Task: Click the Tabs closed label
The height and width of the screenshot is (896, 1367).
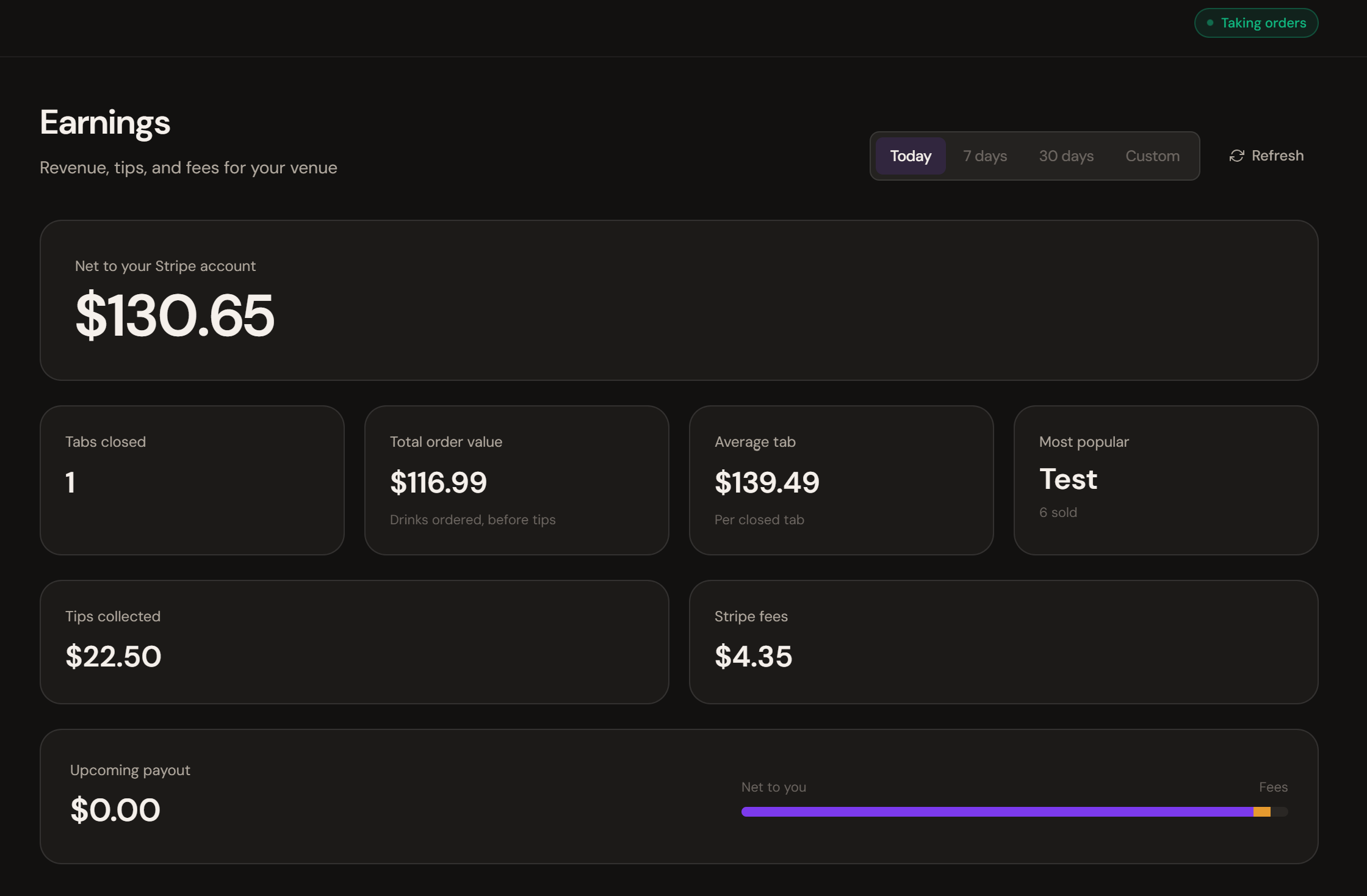Action: click(106, 442)
